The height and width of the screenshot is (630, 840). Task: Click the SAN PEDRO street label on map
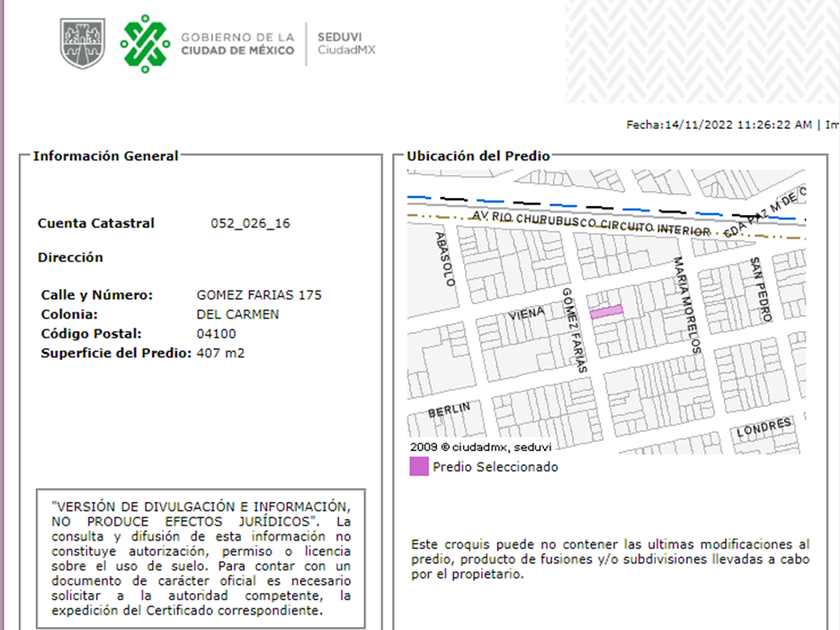761,289
